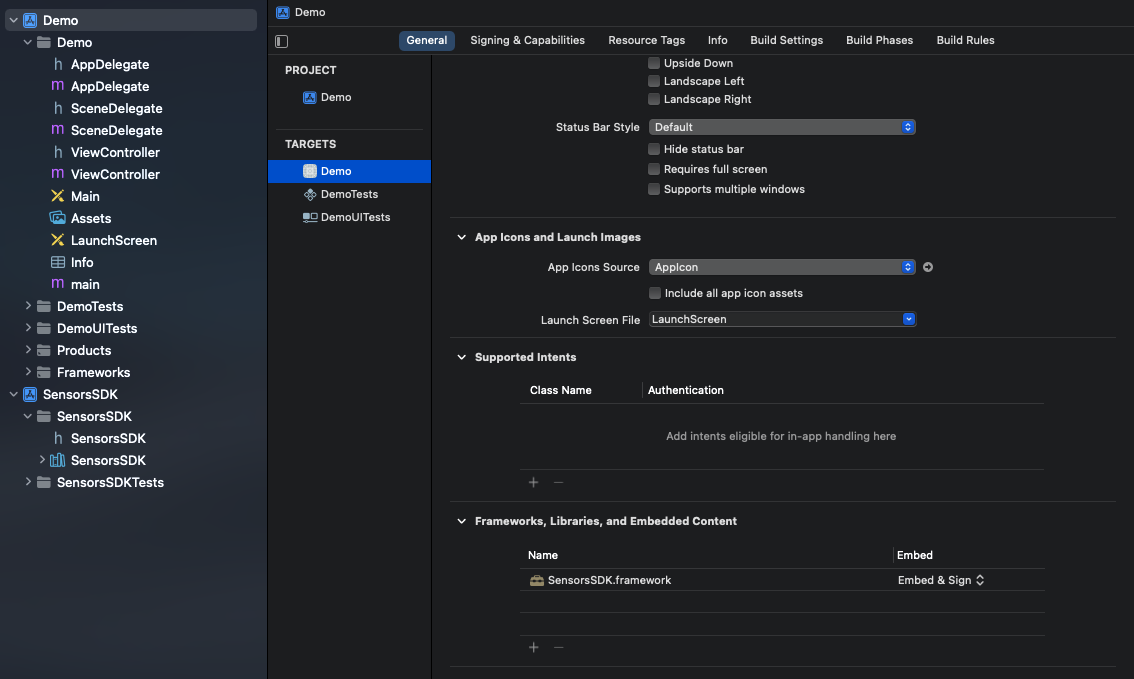This screenshot has height=679, width=1134.
Task: Enable Upside Down orientation checkbox
Action: pyautogui.click(x=654, y=63)
